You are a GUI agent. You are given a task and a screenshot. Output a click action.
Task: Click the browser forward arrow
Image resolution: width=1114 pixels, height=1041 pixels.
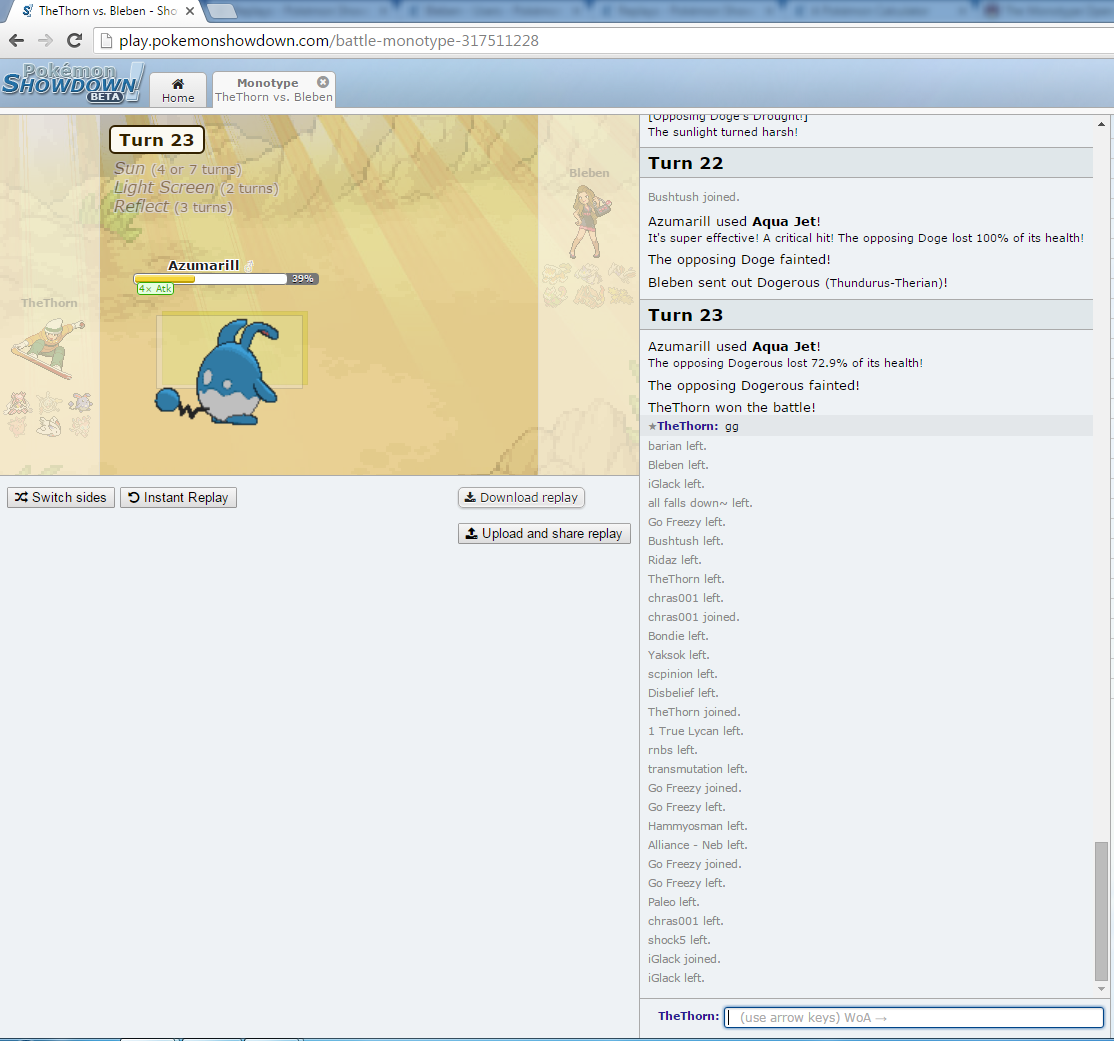click(45, 41)
